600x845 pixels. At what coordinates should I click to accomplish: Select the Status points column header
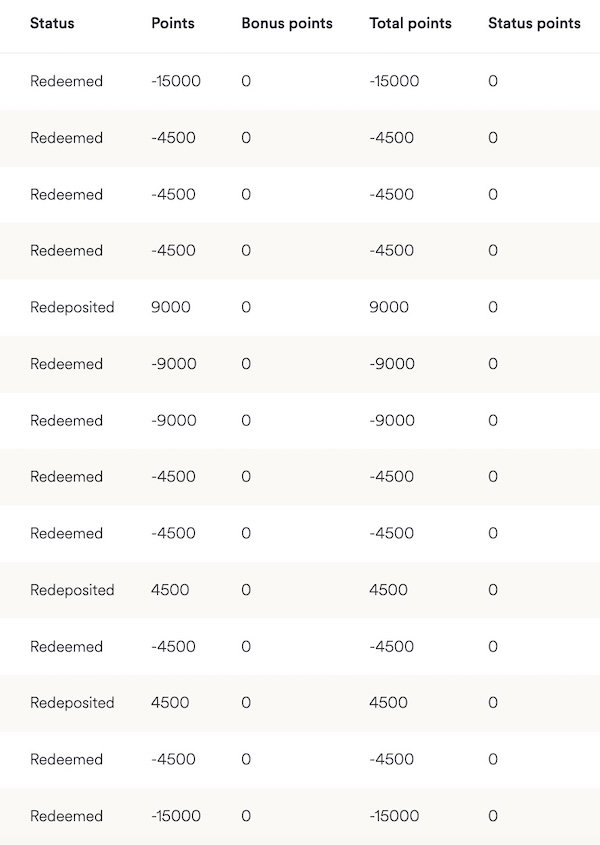point(534,23)
